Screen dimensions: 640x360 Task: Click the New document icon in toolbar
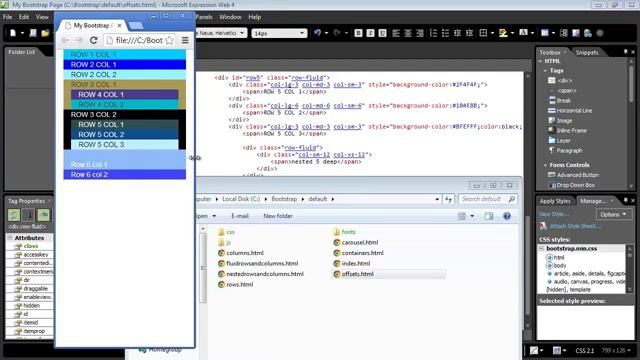click(13, 33)
